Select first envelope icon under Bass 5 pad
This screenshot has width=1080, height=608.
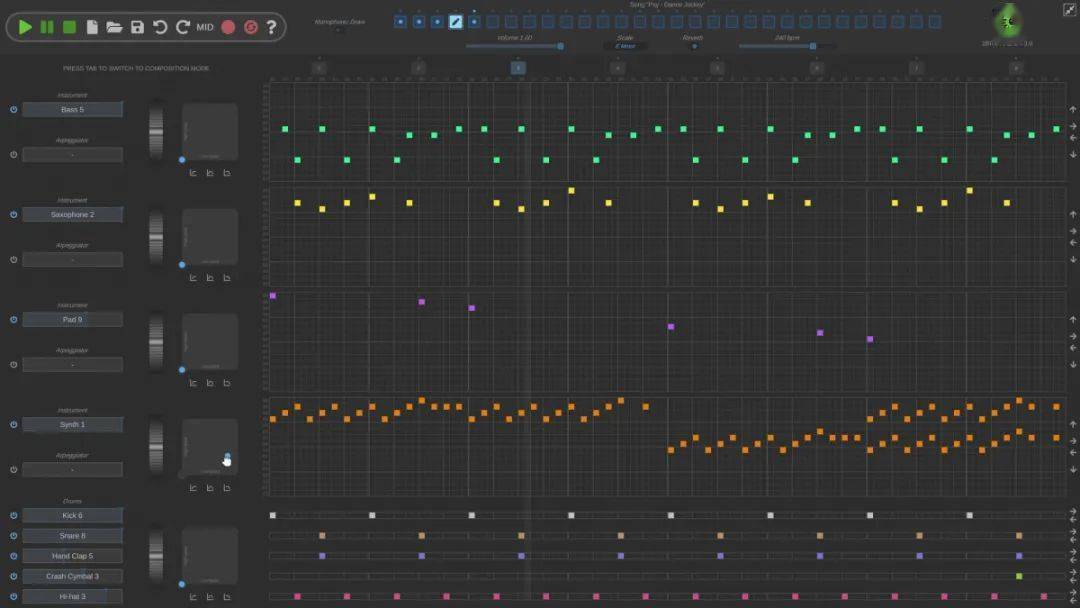click(193, 173)
